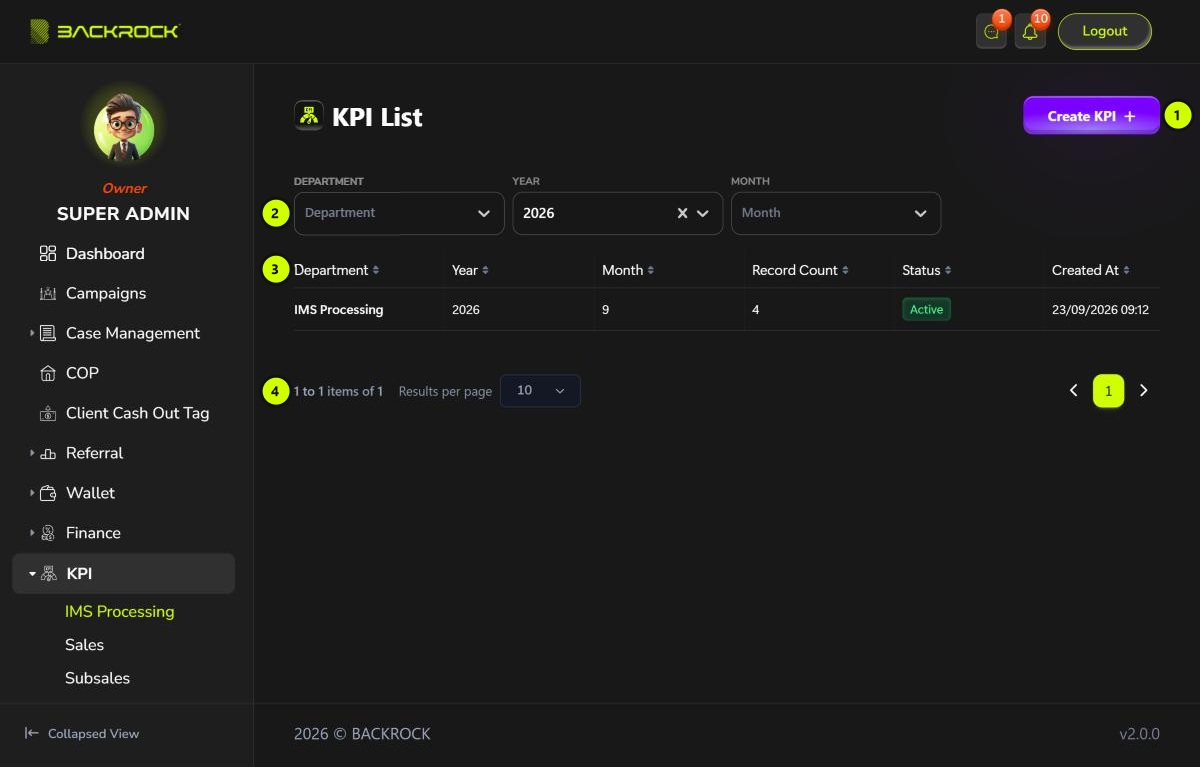Sort by the Status column header
The width and height of the screenshot is (1200, 767).
pos(927,270)
